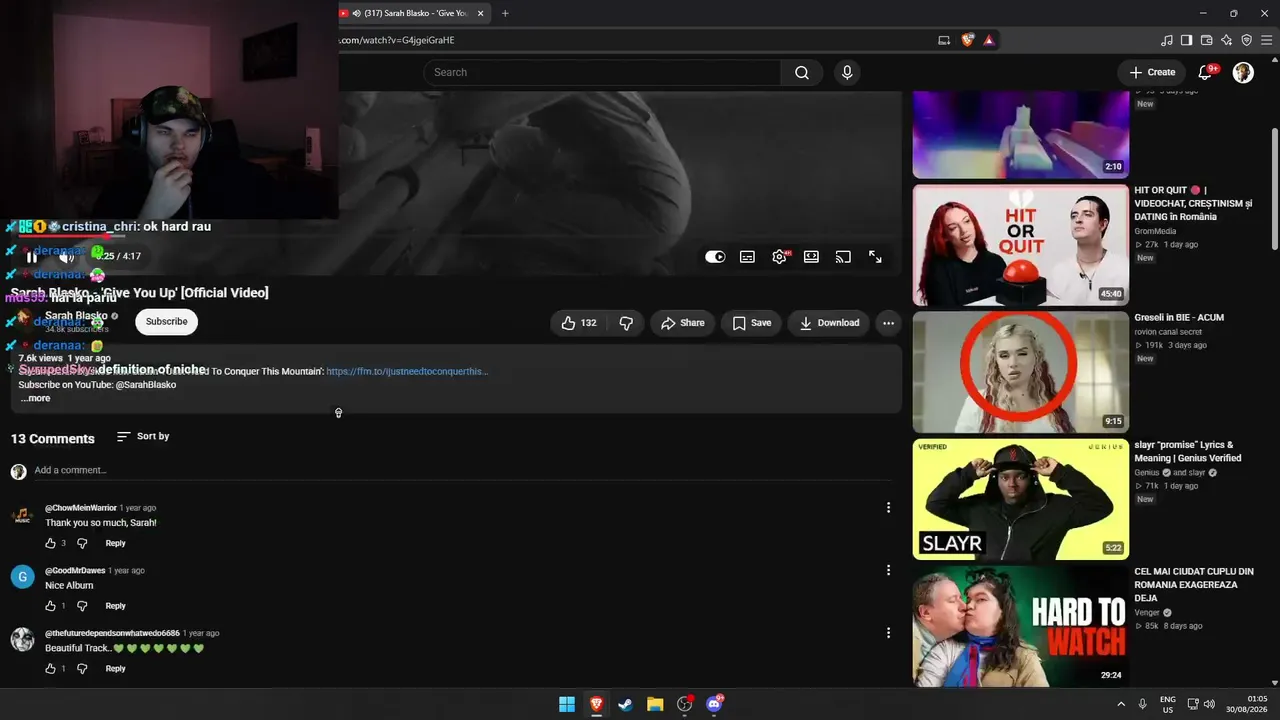1280x720 pixels.
Task: Show hidden system tray icons
Action: [1120, 704]
